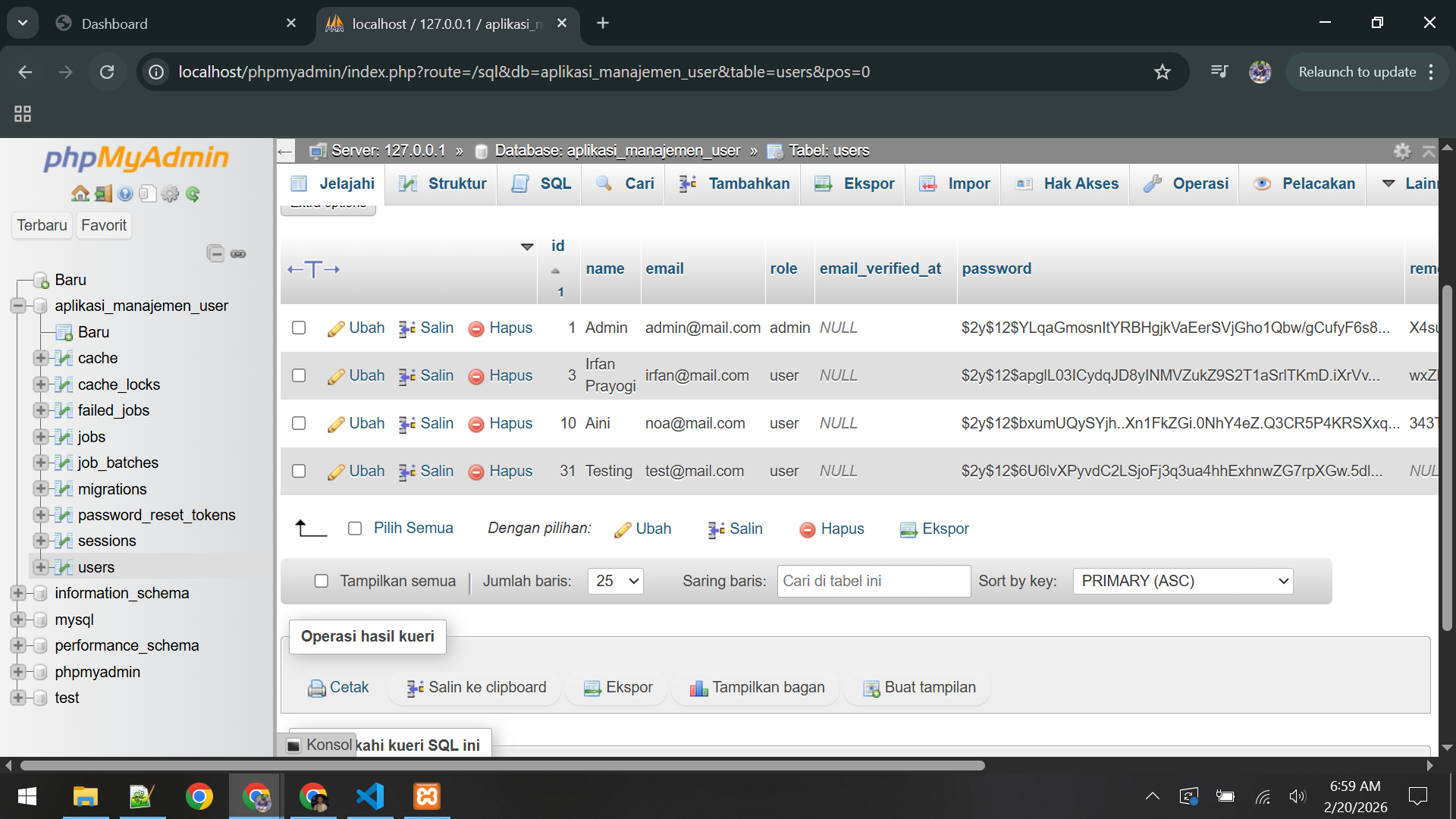Click the Saring baris search field
1456x819 pixels.
coord(874,581)
